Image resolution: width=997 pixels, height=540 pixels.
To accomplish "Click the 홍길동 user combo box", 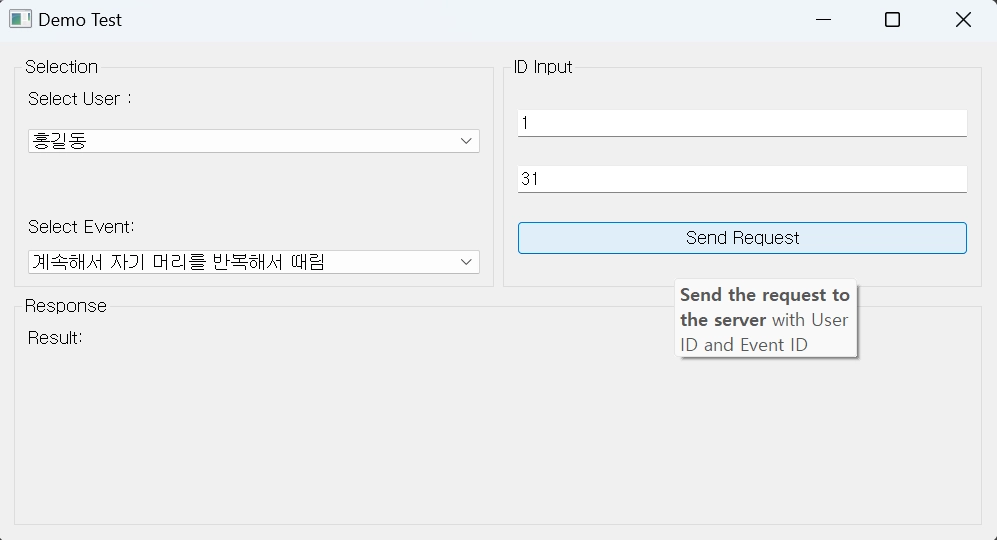I will (x=254, y=141).
